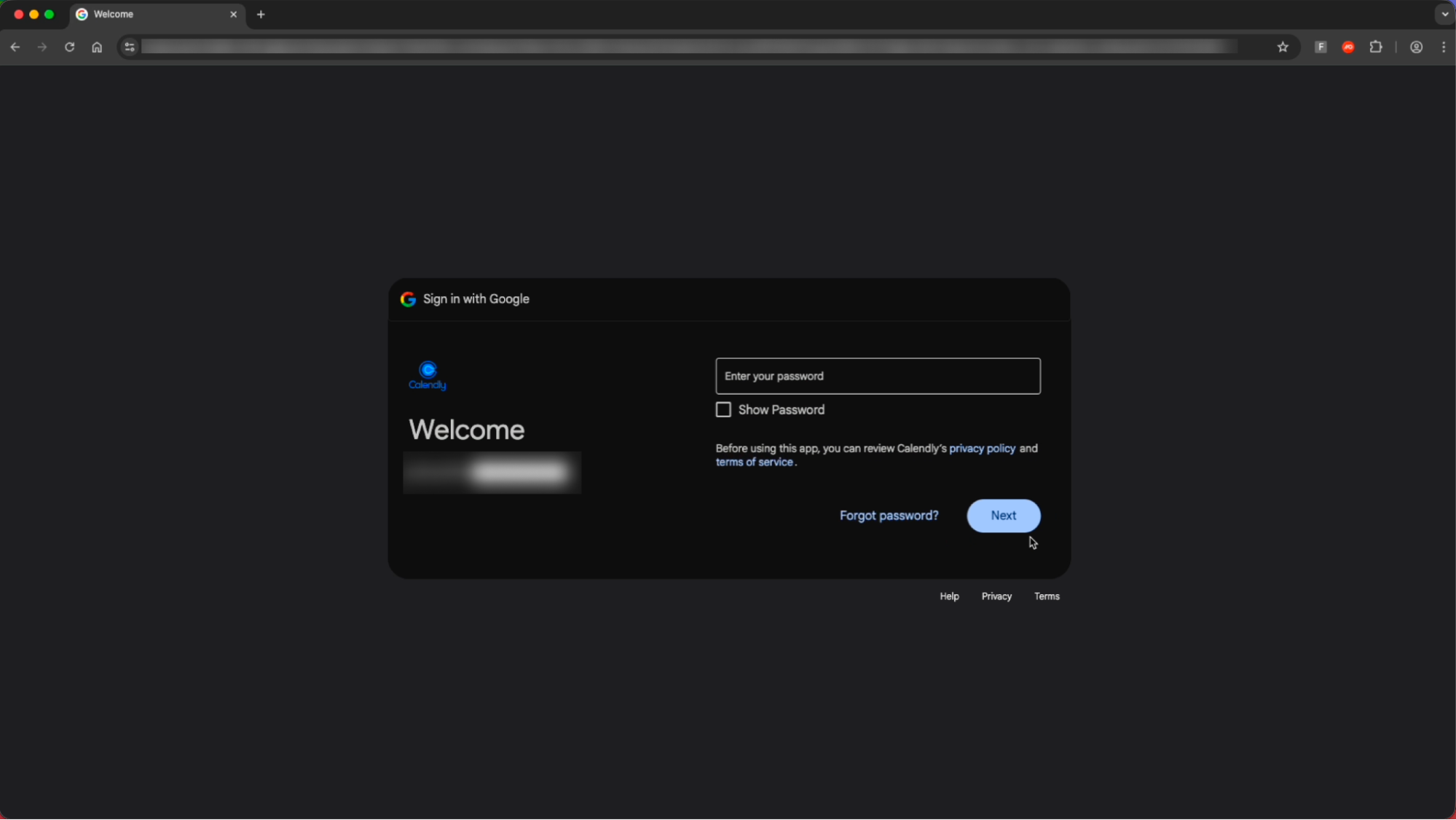
Task: Open the Chrome three-dot menu
Action: coord(1443,47)
